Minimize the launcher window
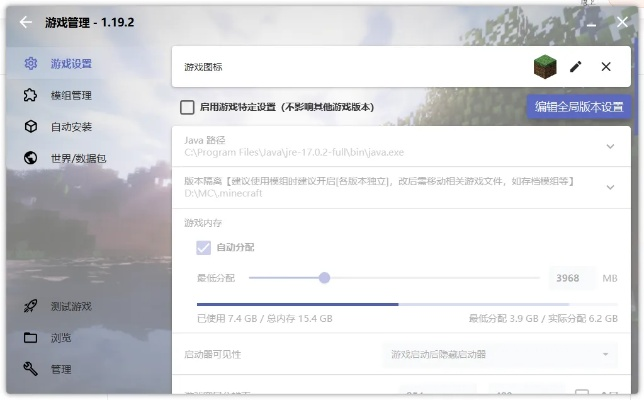The width and height of the screenshot is (644, 400). point(591,23)
